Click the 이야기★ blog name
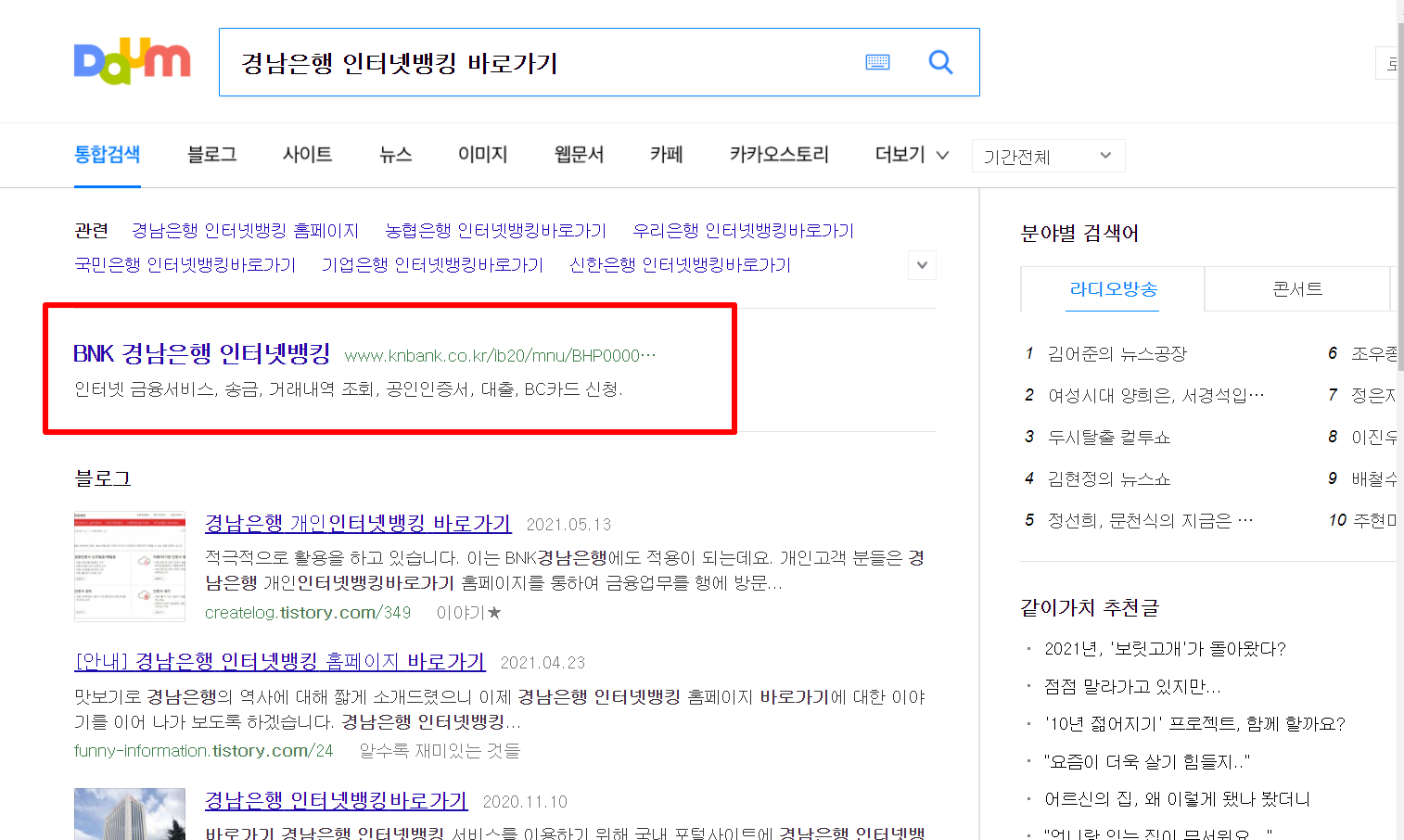The image size is (1404, 840). tap(469, 613)
